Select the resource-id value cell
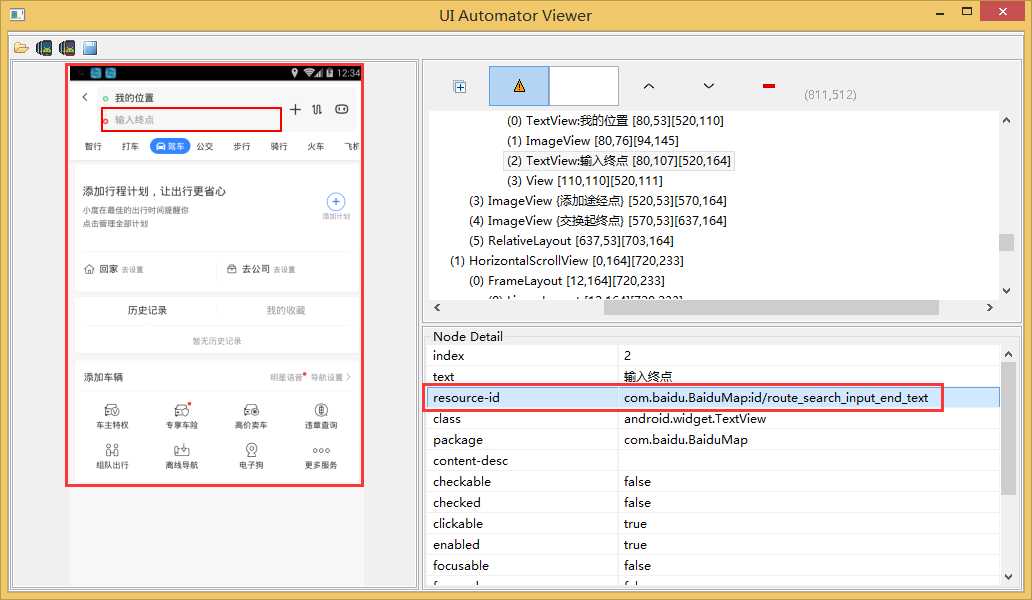The width and height of the screenshot is (1032, 600). pyautogui.click(x=808, y=397)
